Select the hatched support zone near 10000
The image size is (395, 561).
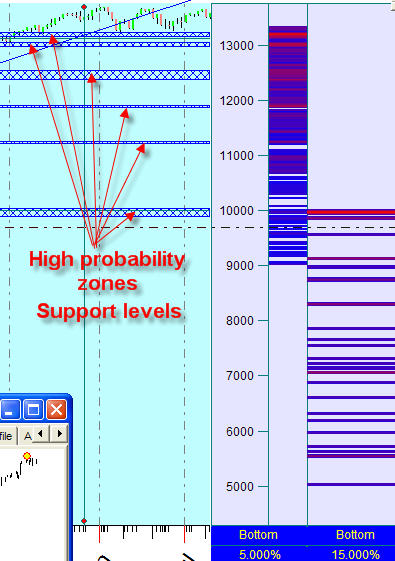click(105, 213)
